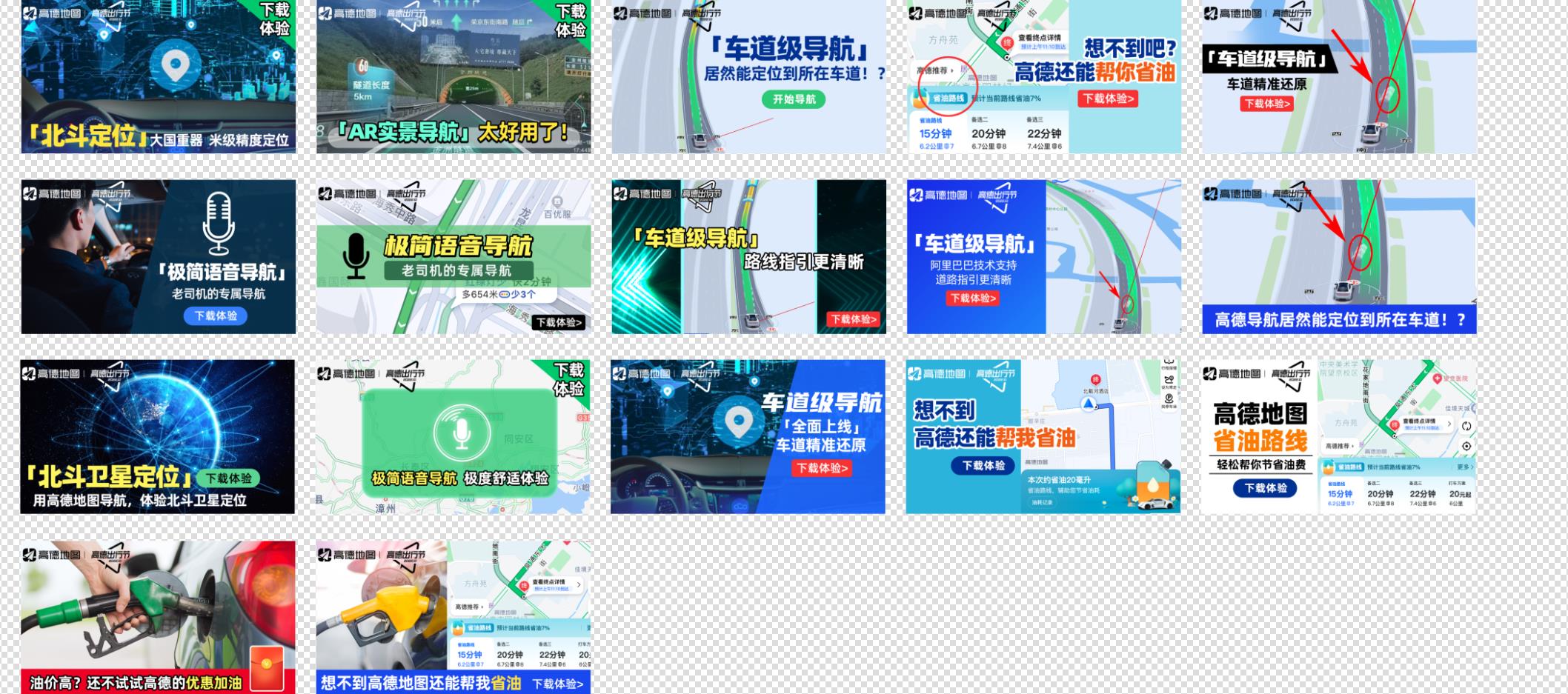Screen dimensions: 1568x694
Task: Click the 高德地图 省油路线 heading text
Action: (x=1260, y=427)
